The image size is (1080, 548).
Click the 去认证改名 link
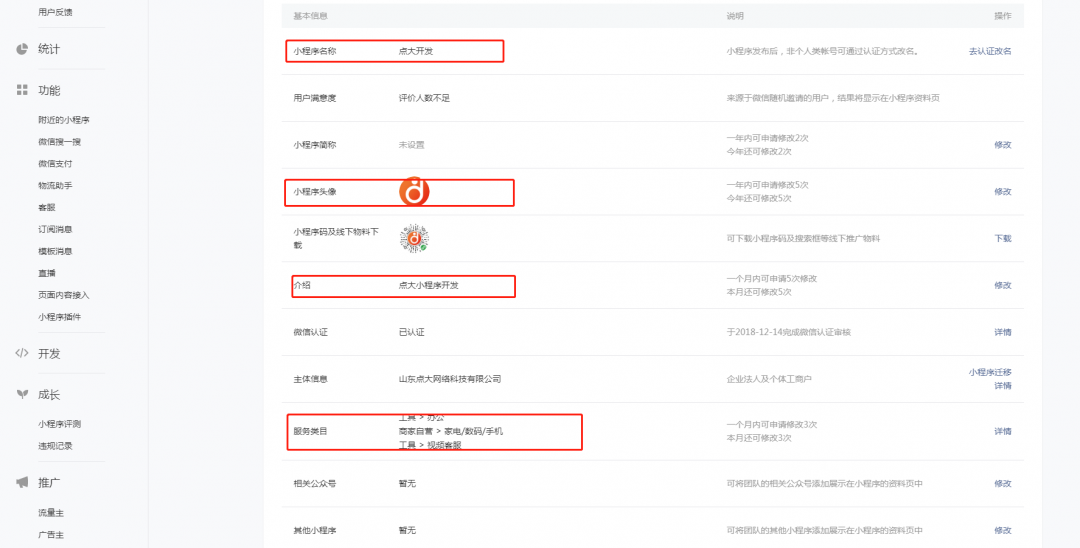[x=989, y=51]
